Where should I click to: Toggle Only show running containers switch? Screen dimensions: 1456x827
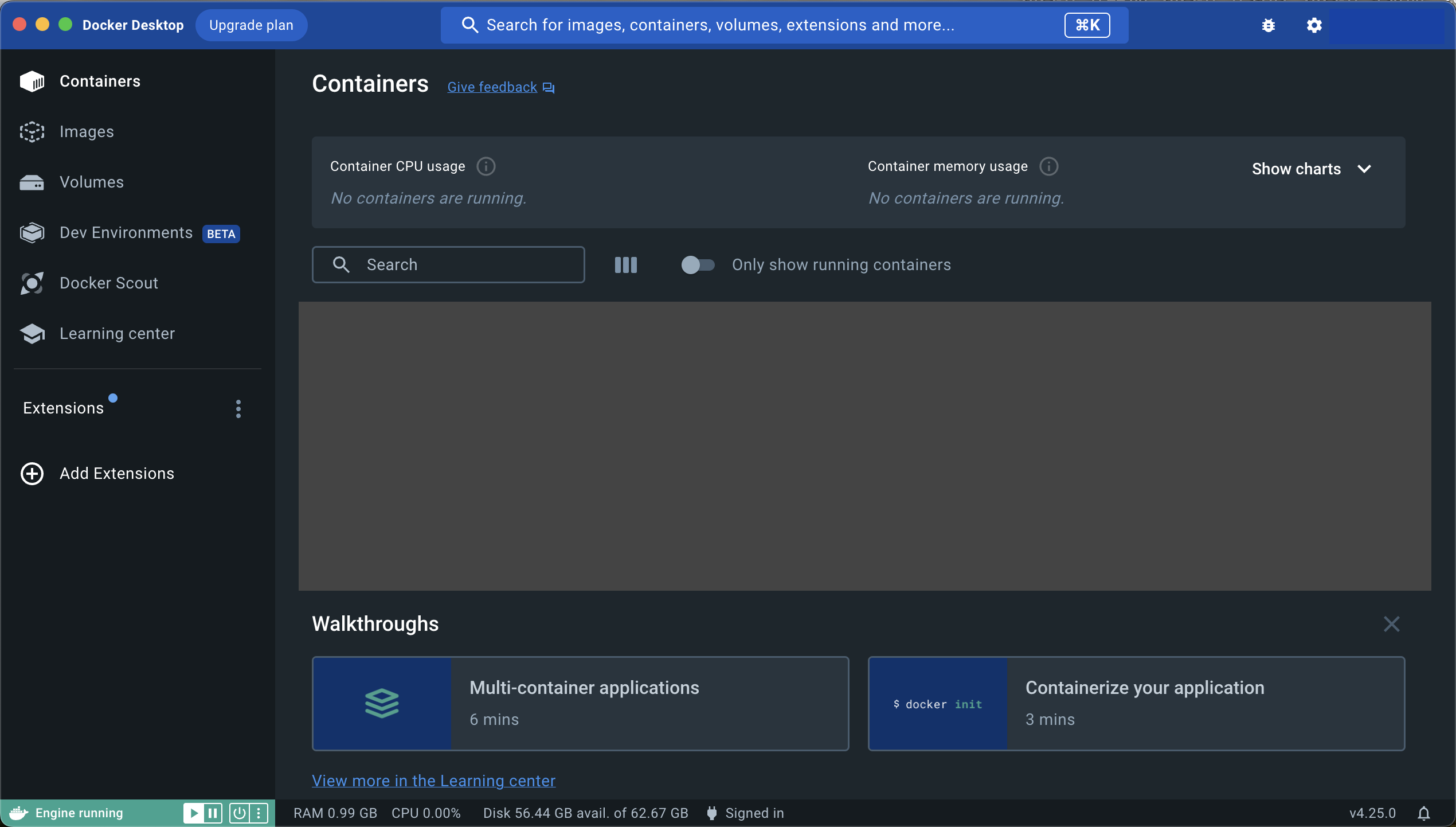point(697,265)
